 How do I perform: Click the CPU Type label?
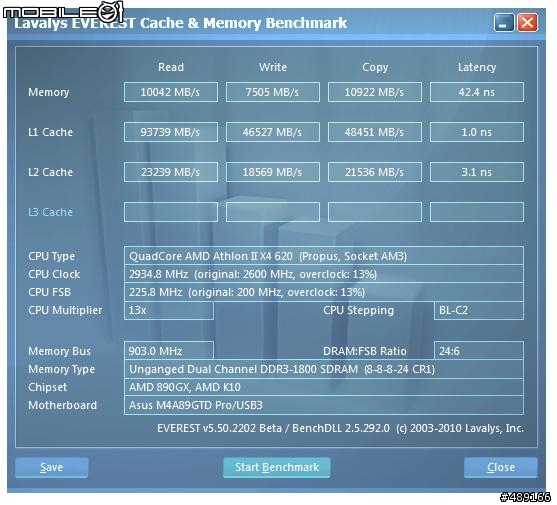click(x=52, y=256)
